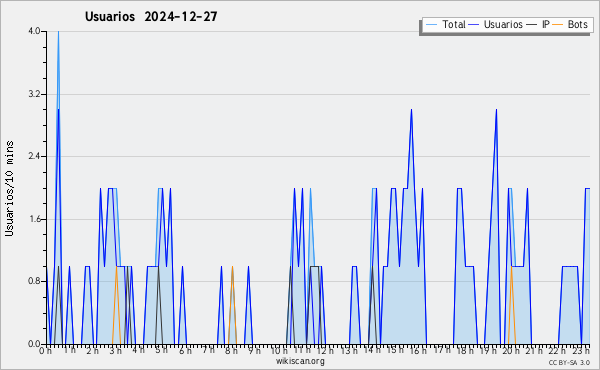600x370 pixels.
Task: Click the 'Usuarios' legend label
Action: pyautogui.click(x=503, y=24)
